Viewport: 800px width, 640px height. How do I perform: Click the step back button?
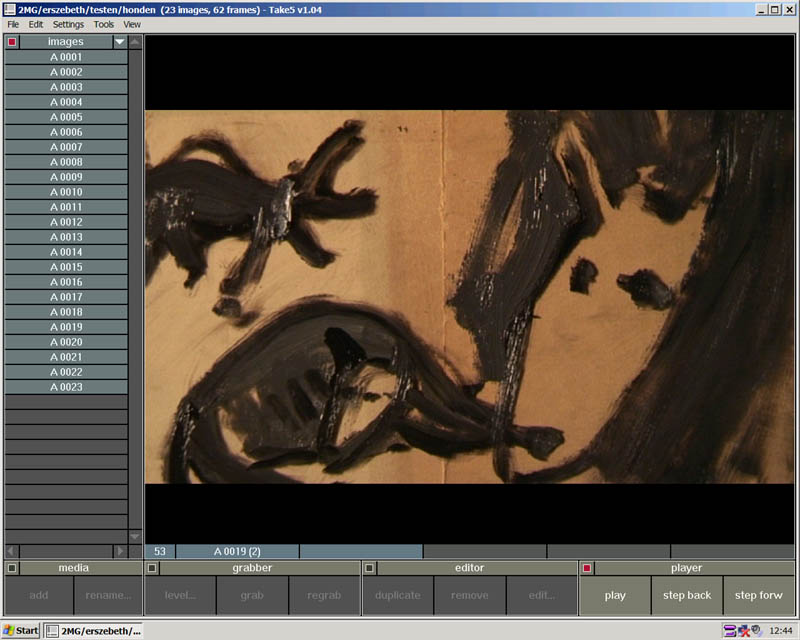pos(687,595)
